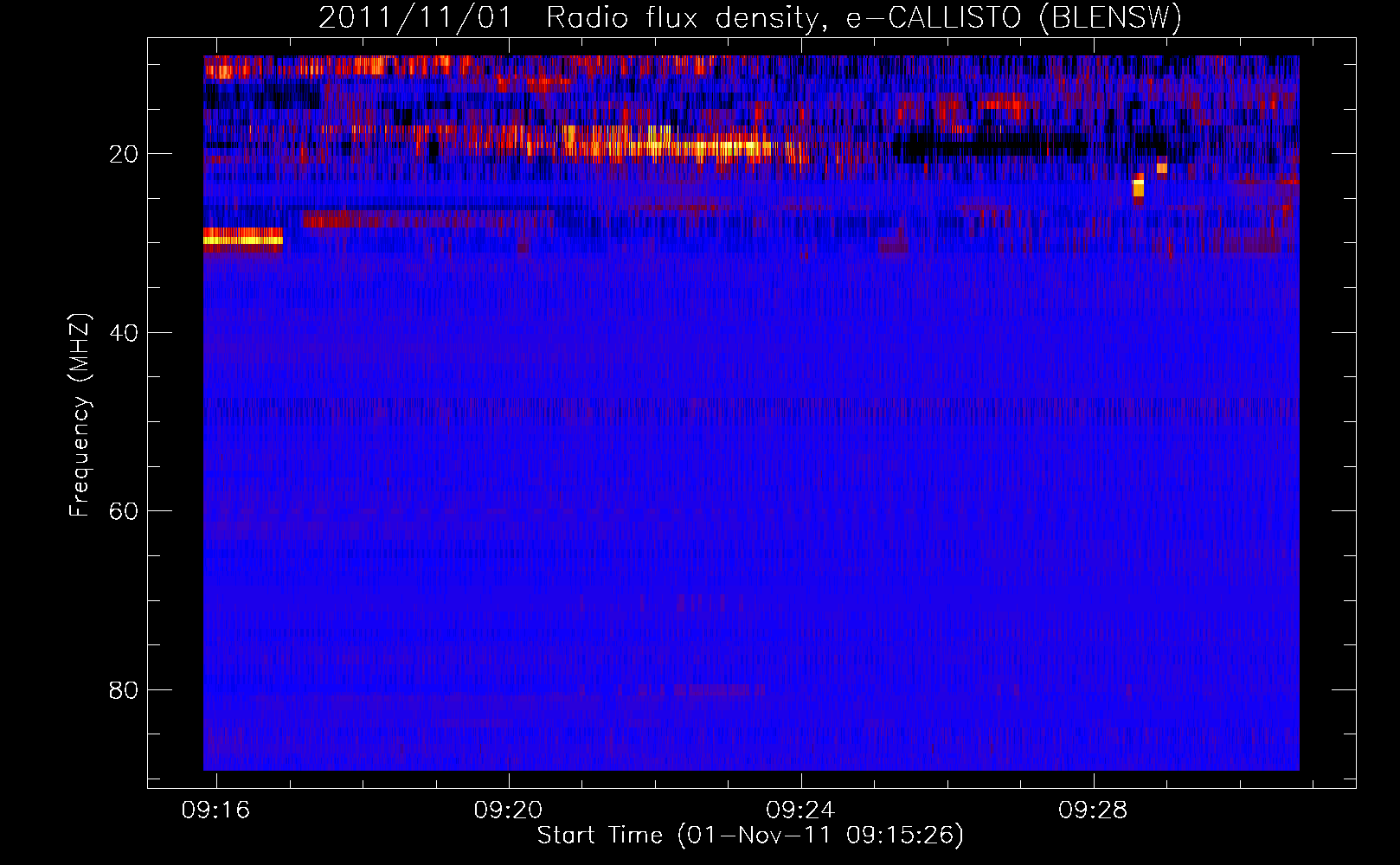This screenshot has height=865, width=1400.
Task: Click the 40 MHz frequency tick label
Action: [124, 333]
